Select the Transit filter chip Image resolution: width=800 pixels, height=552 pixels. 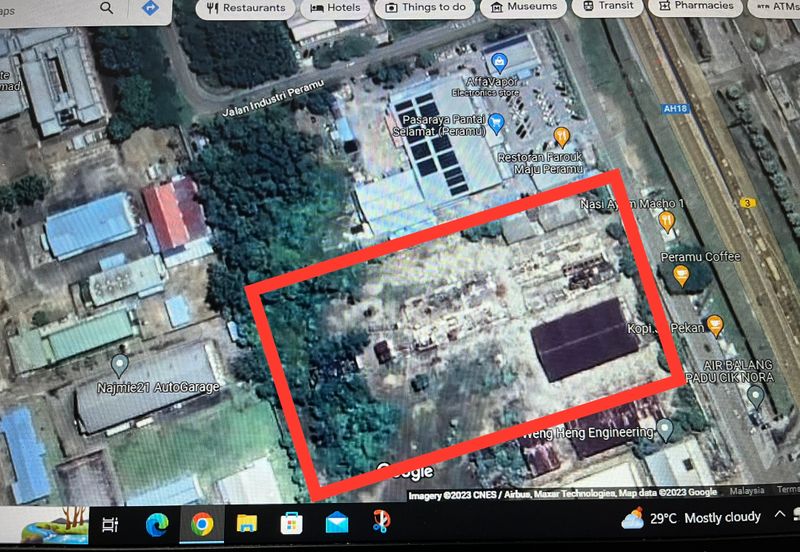[608, 6]
